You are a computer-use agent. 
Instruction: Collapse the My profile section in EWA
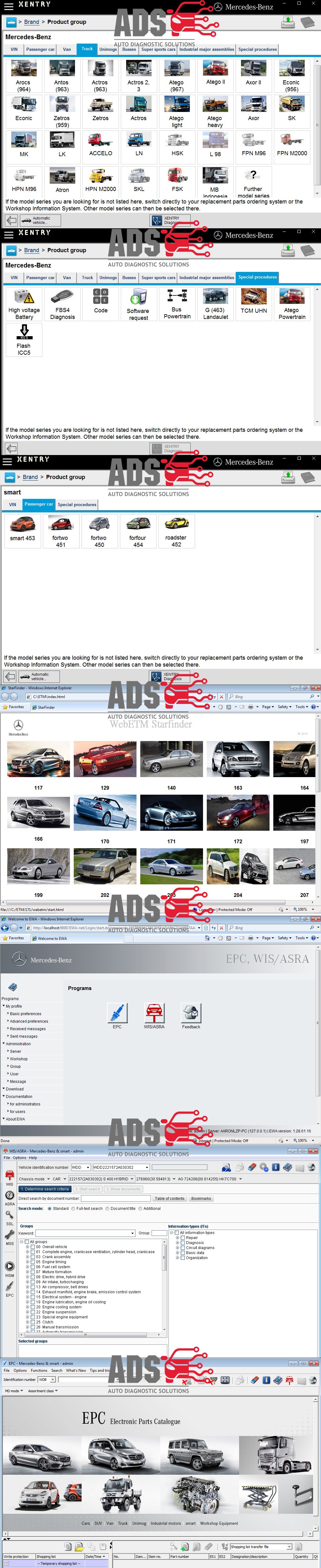click(4, 1006)
